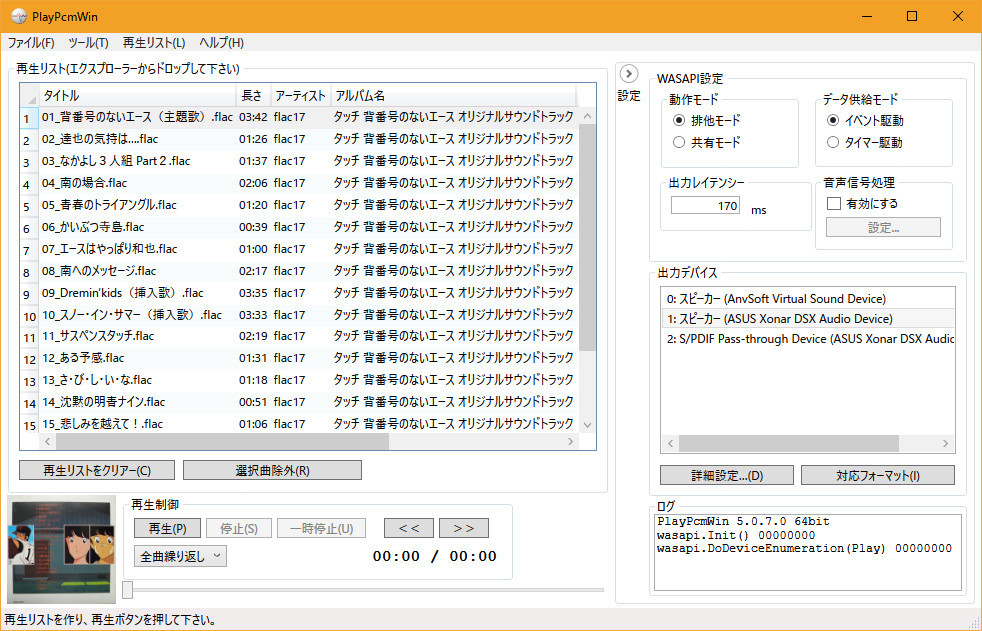Click the 出力レイテンシー latency input field
This screenshot has height=631, width=982.
pyautogui.click(x=706, y=205)
